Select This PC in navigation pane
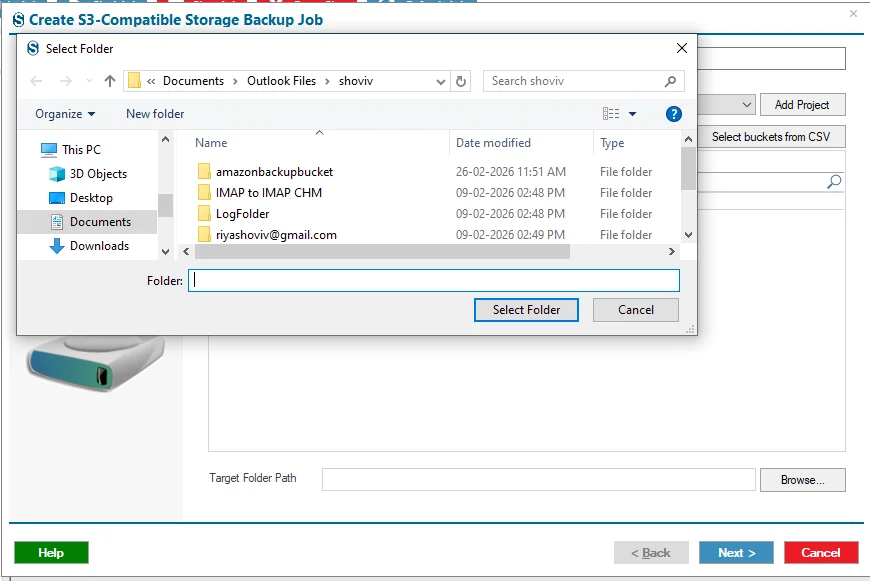This screenshot has height=581, width=870. tap(81, 150)
